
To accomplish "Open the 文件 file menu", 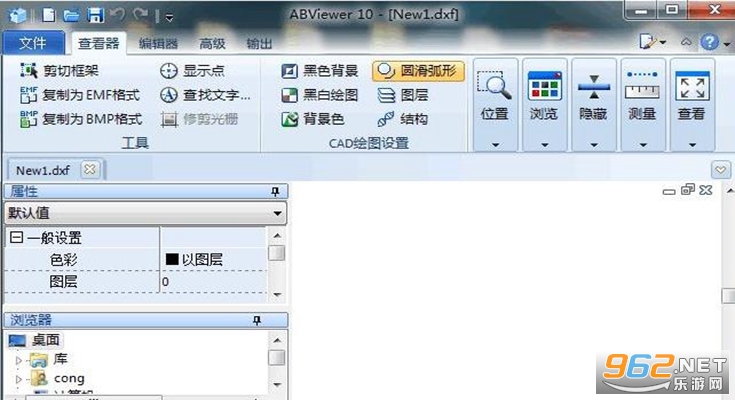I will click(x=33, y=43).
